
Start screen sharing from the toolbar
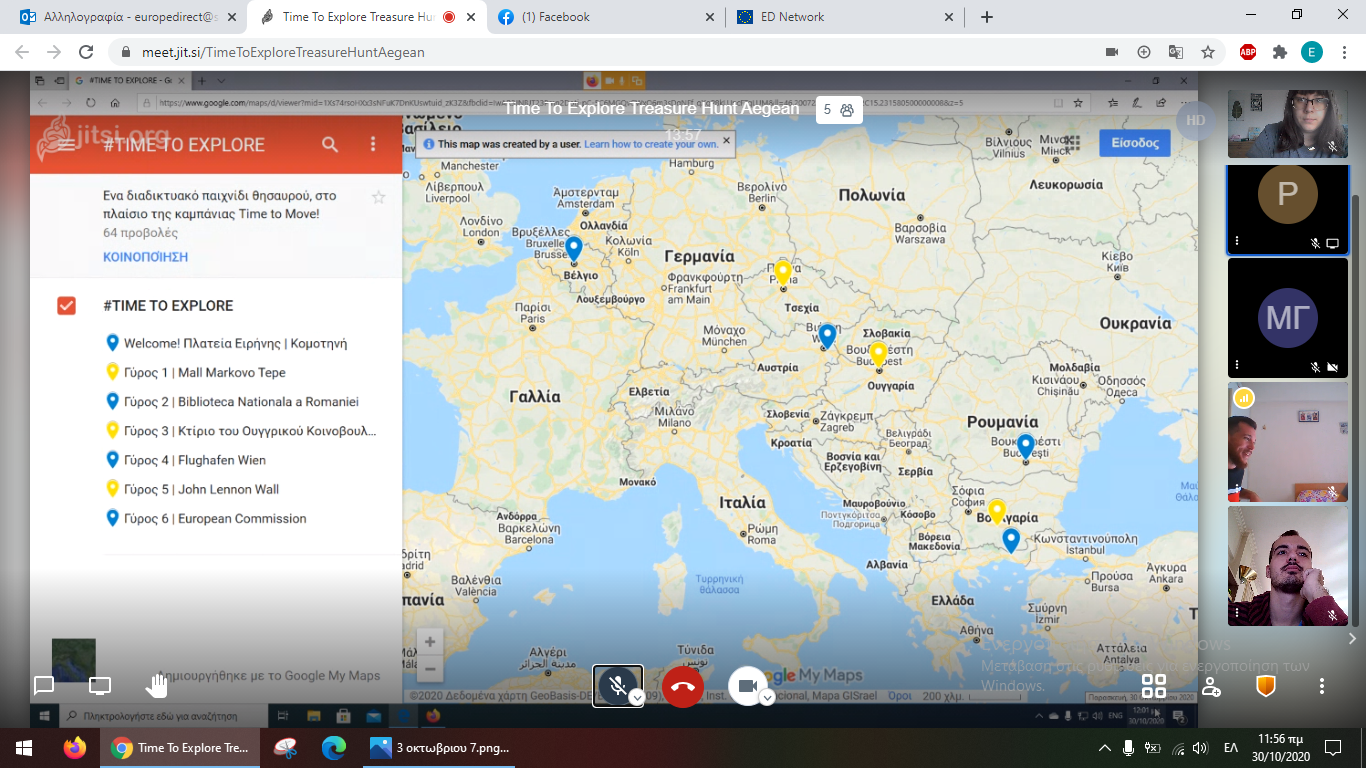click(x=100, y=686)
